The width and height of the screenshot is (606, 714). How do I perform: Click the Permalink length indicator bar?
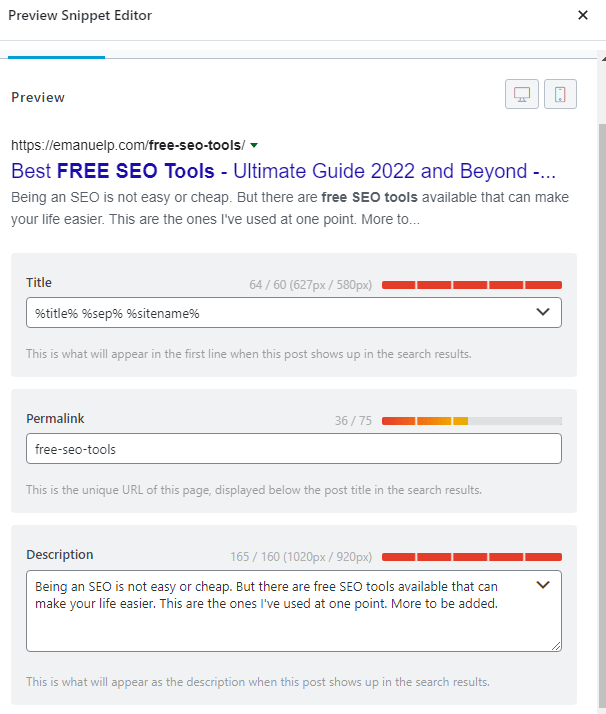click(x=472, y=421)
